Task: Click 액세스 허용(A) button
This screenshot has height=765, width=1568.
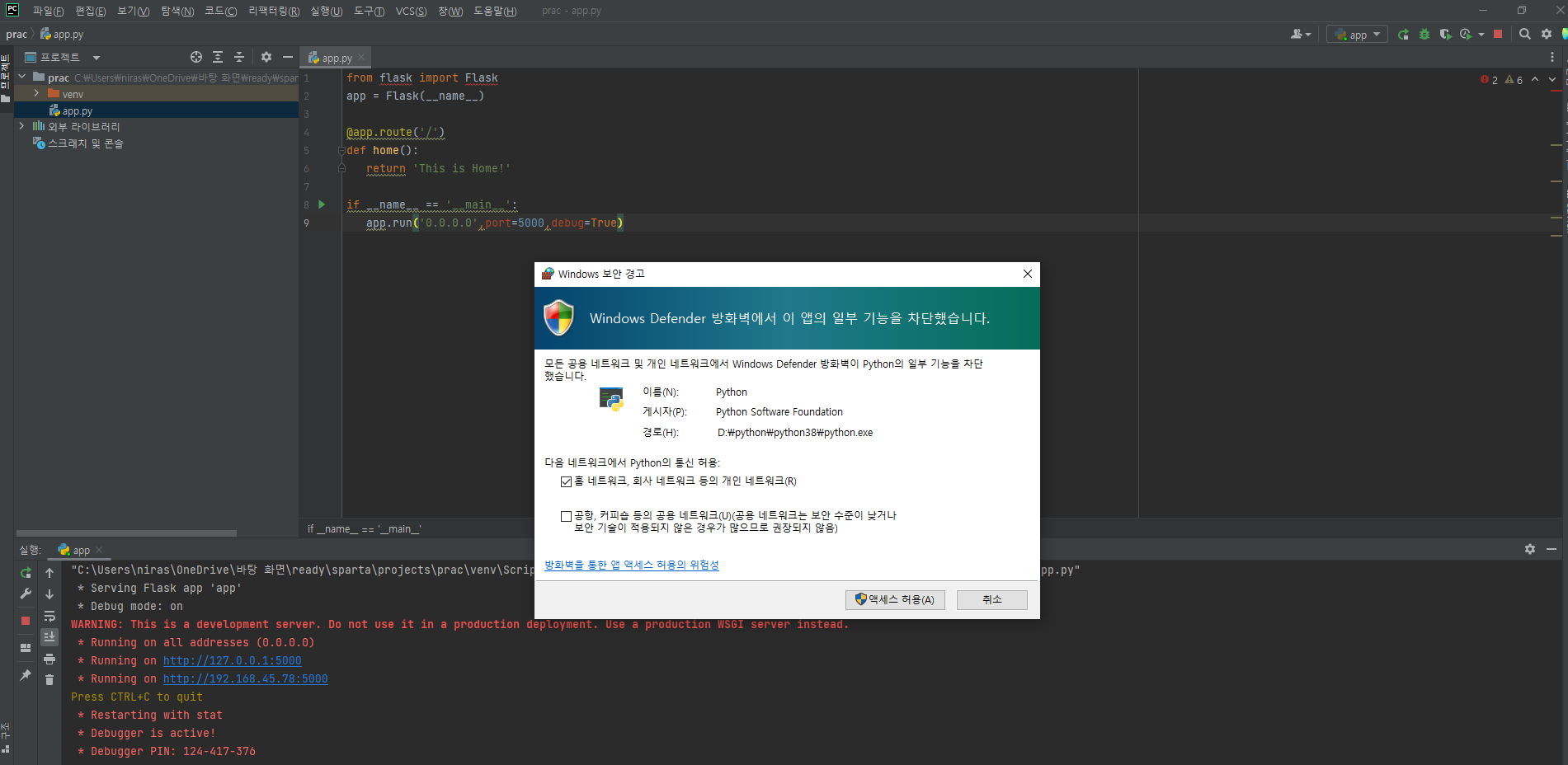Action: tap(895, 599)
